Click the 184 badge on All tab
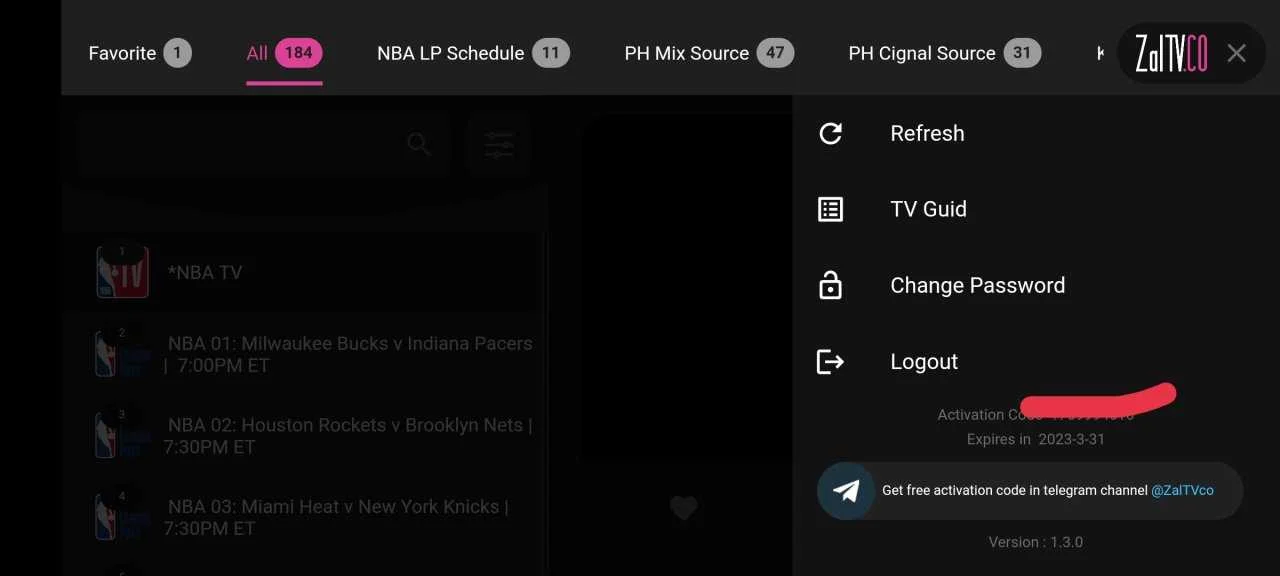Screen dimensions: 1280x576 click(299, 53)
